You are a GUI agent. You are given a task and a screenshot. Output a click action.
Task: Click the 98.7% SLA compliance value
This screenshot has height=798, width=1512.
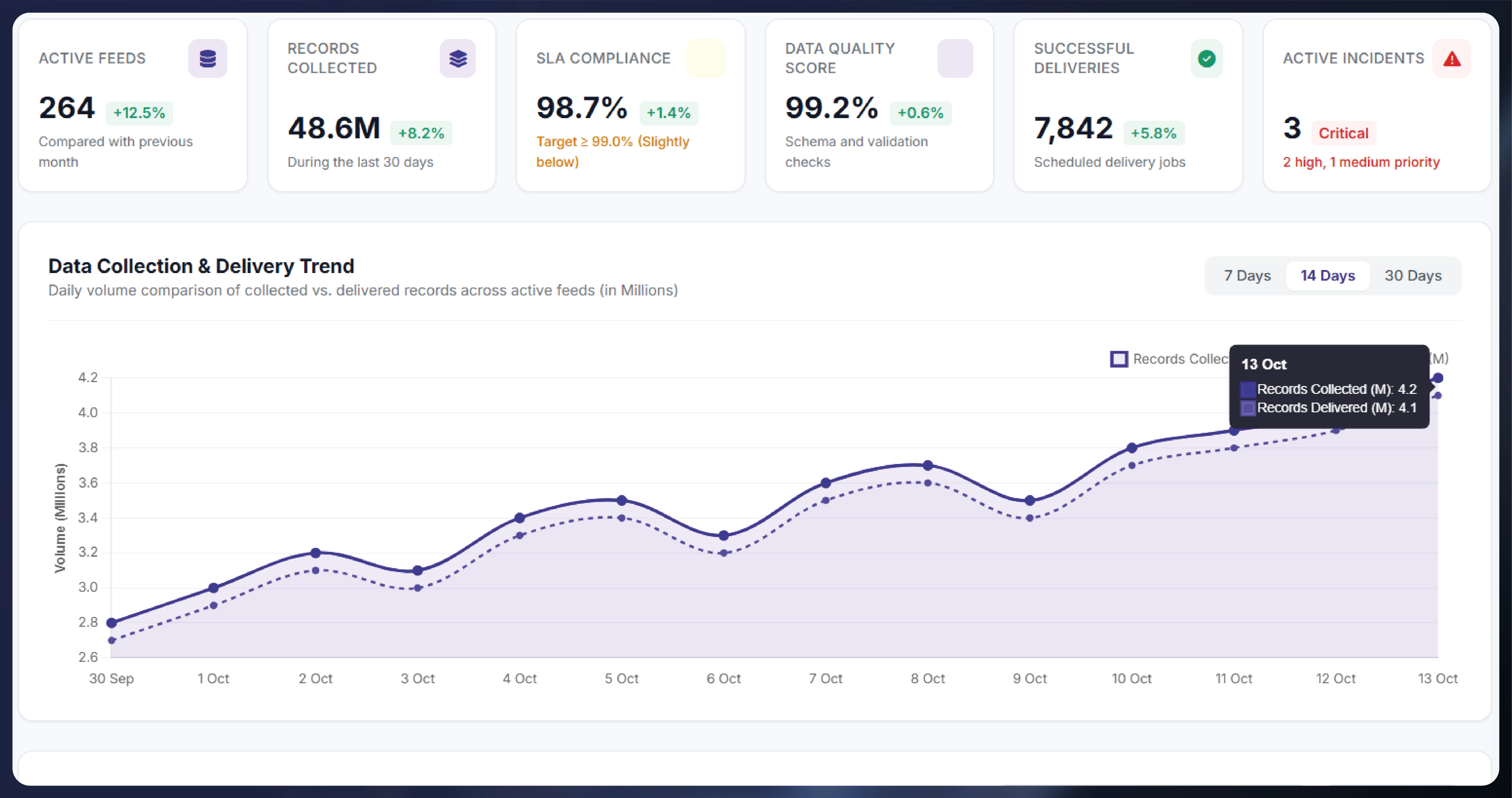pyautogui.click(x=582, y=108)
